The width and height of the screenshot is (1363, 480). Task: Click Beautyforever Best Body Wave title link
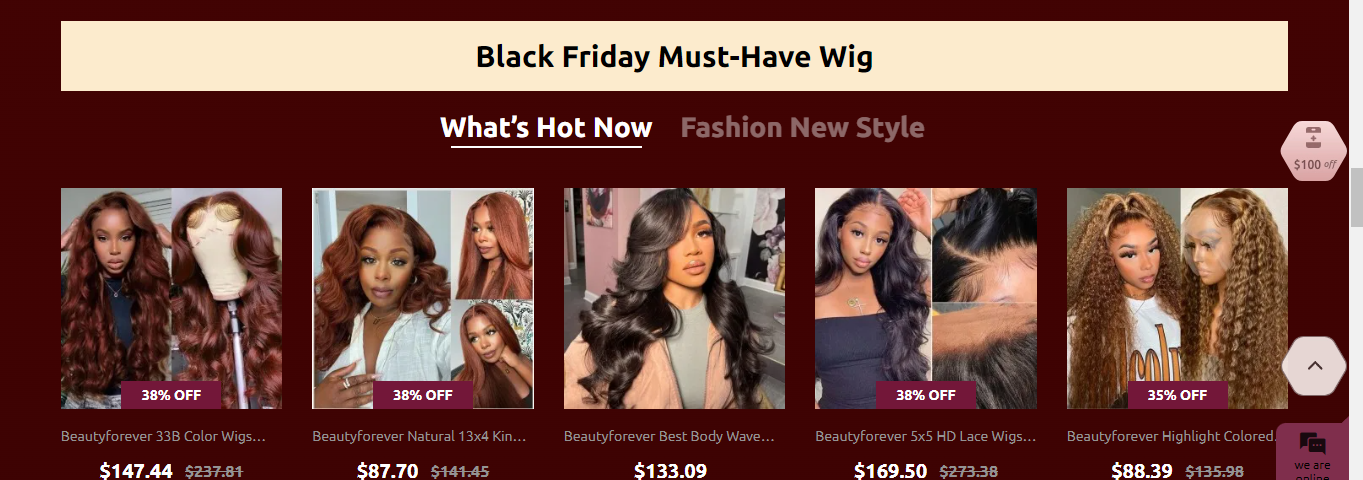tap(669, 436)
